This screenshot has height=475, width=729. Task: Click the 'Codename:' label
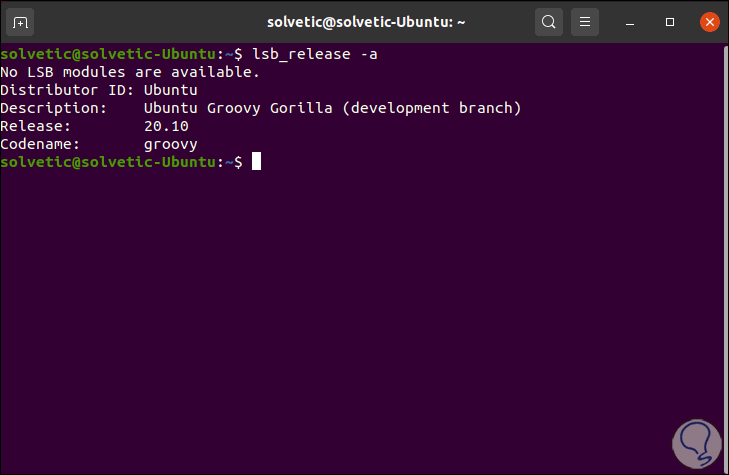coord(40,144)
